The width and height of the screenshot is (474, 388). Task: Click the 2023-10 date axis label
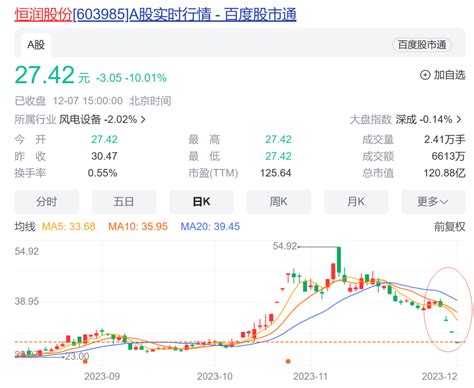tap(215, 377)
